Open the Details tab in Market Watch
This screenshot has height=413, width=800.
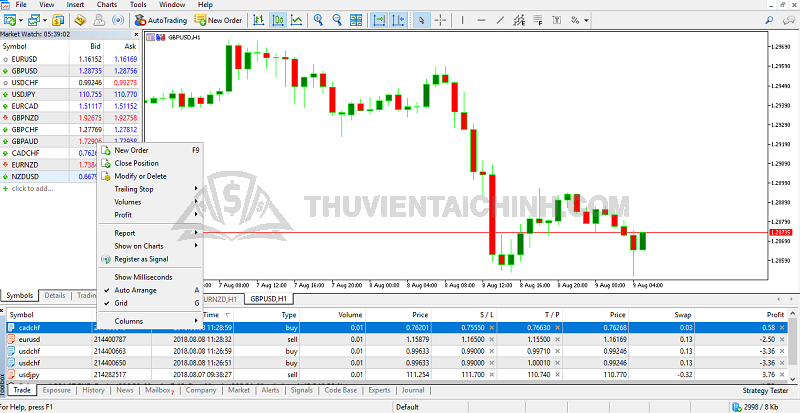click(x=55, y=296)
